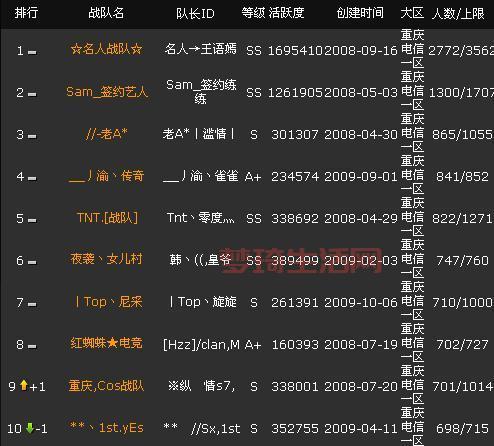Click creation date 2008-07-20
Screen dimensions: 494x446
tap(361, 386)
